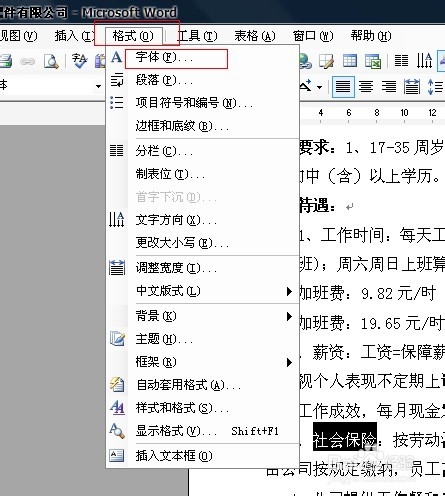
Task: Choose 制表位 from the Format menu
Action: (202, 174)
